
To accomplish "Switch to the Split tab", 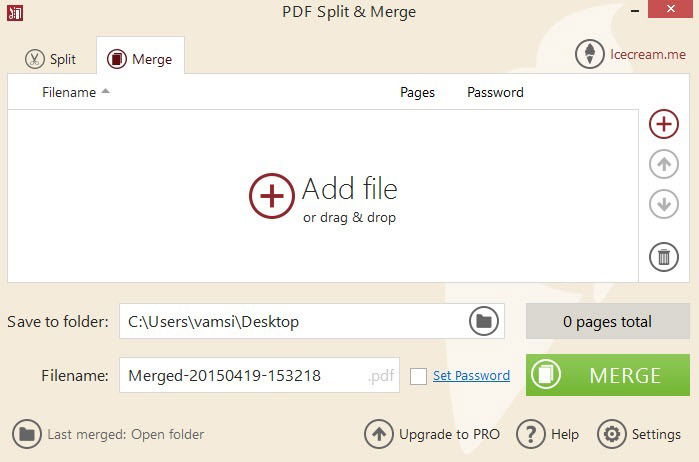I will click(x=50, y=59).
